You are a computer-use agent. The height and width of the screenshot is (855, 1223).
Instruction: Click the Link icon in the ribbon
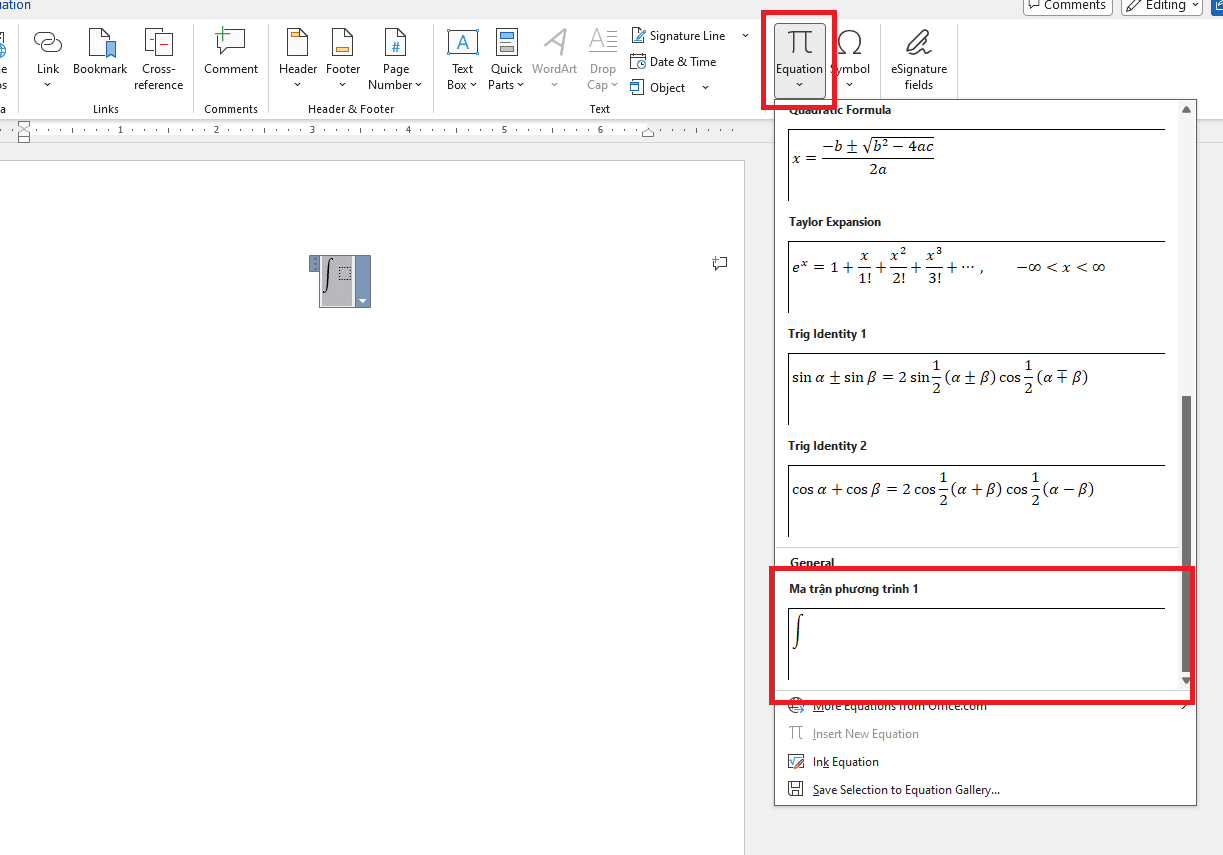(x=48, y=42)
